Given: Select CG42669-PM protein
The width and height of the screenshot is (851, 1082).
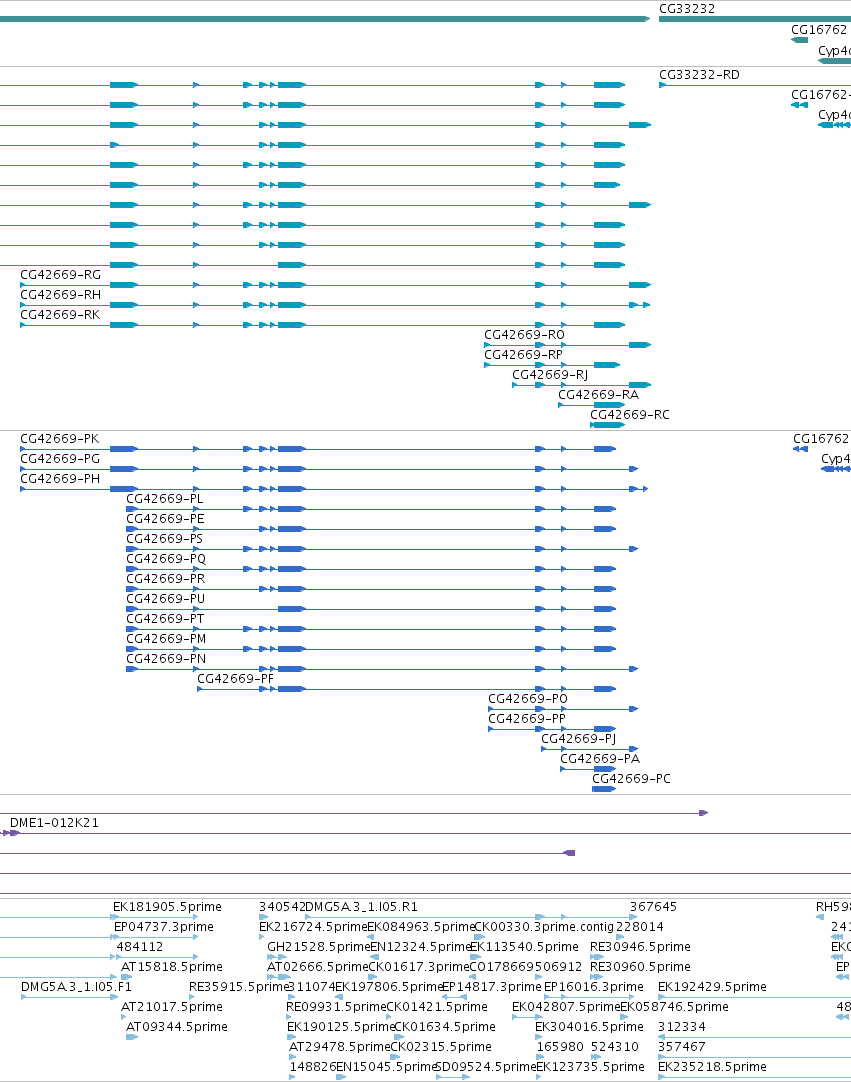Looking at the screenshot, I should pyautogui.click(x=166, y=639).
